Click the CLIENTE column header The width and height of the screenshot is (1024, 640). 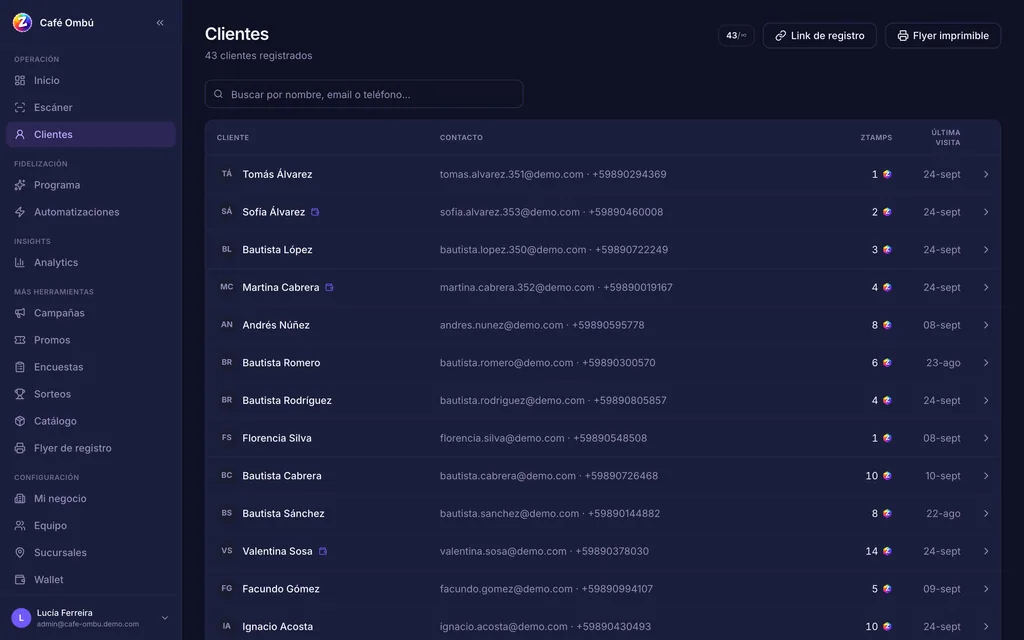tap(232, 137)
